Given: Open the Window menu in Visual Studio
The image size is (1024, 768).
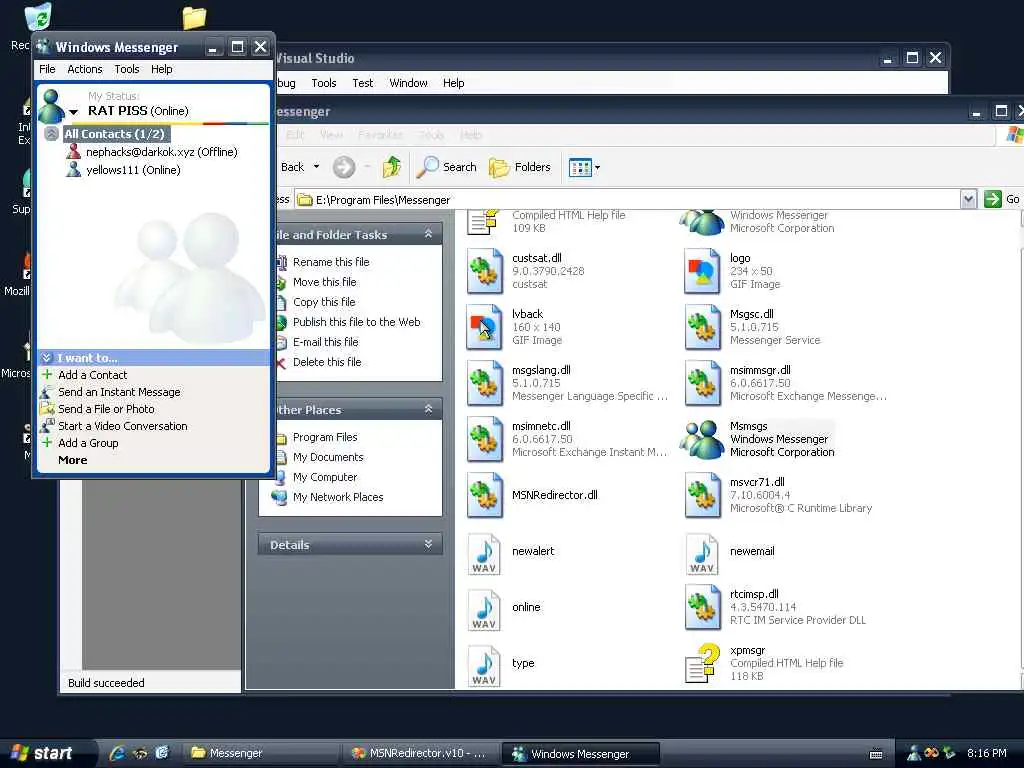Looking at the screenshot, I should (408, 83).
